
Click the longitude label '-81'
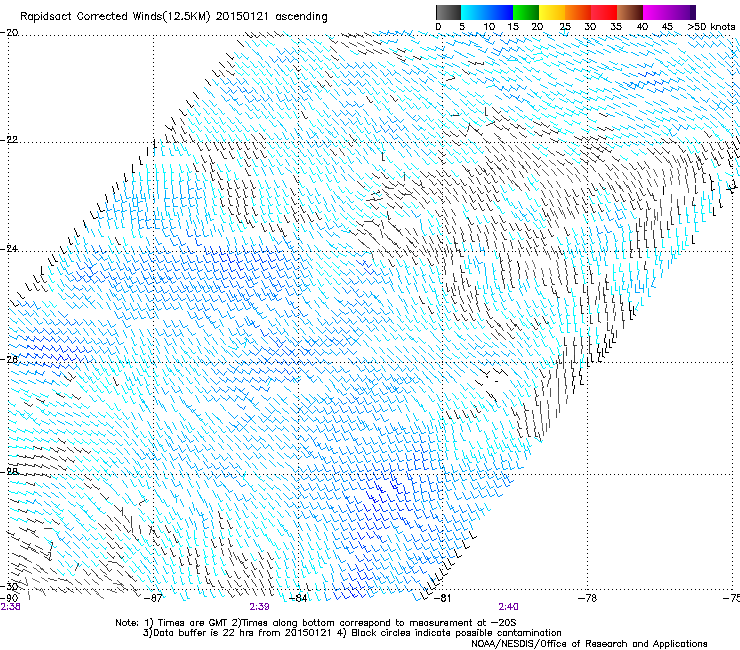point(442,598)
